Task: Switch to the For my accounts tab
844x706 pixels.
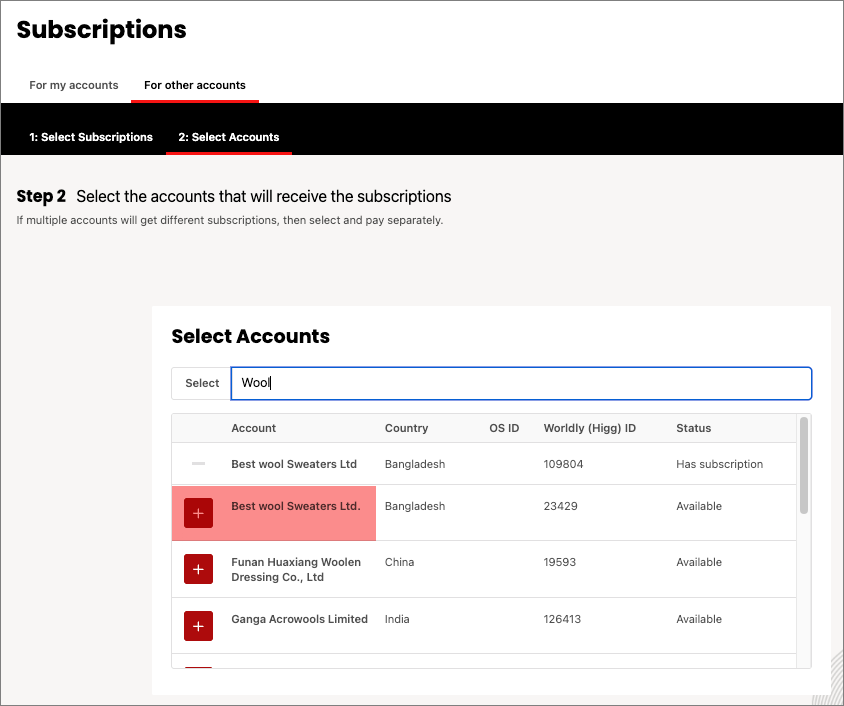Action: point(74,85)
